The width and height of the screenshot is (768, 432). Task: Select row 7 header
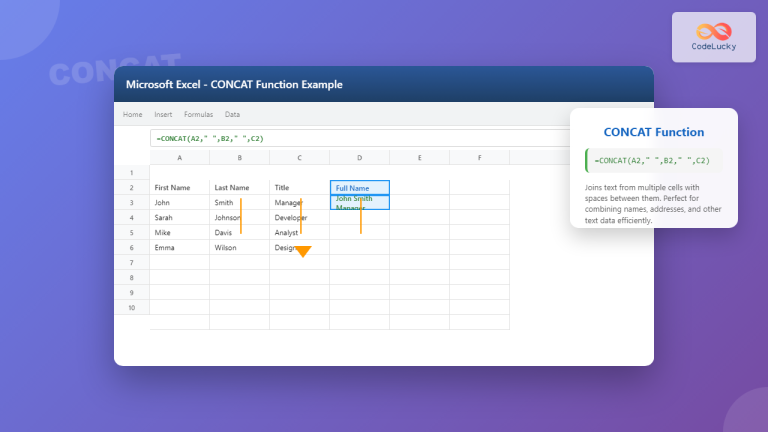pyautogui.click(x=132, y=262)
